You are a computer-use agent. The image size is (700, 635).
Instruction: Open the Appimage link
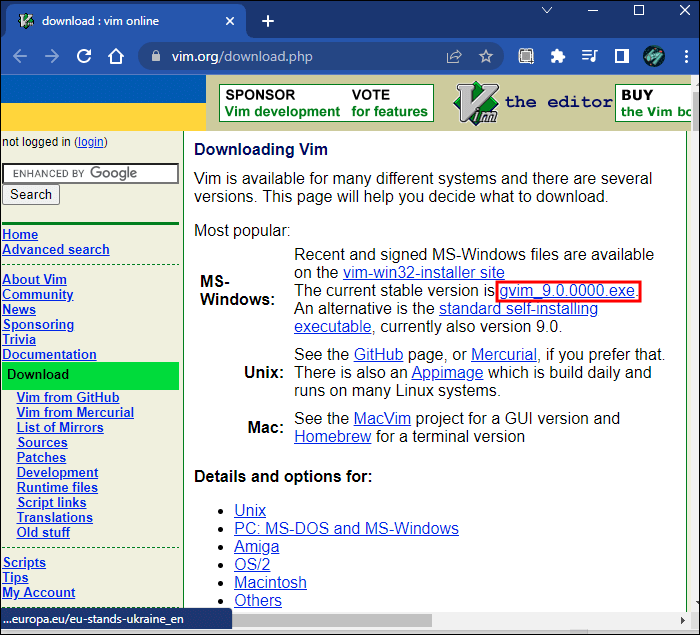447,372
